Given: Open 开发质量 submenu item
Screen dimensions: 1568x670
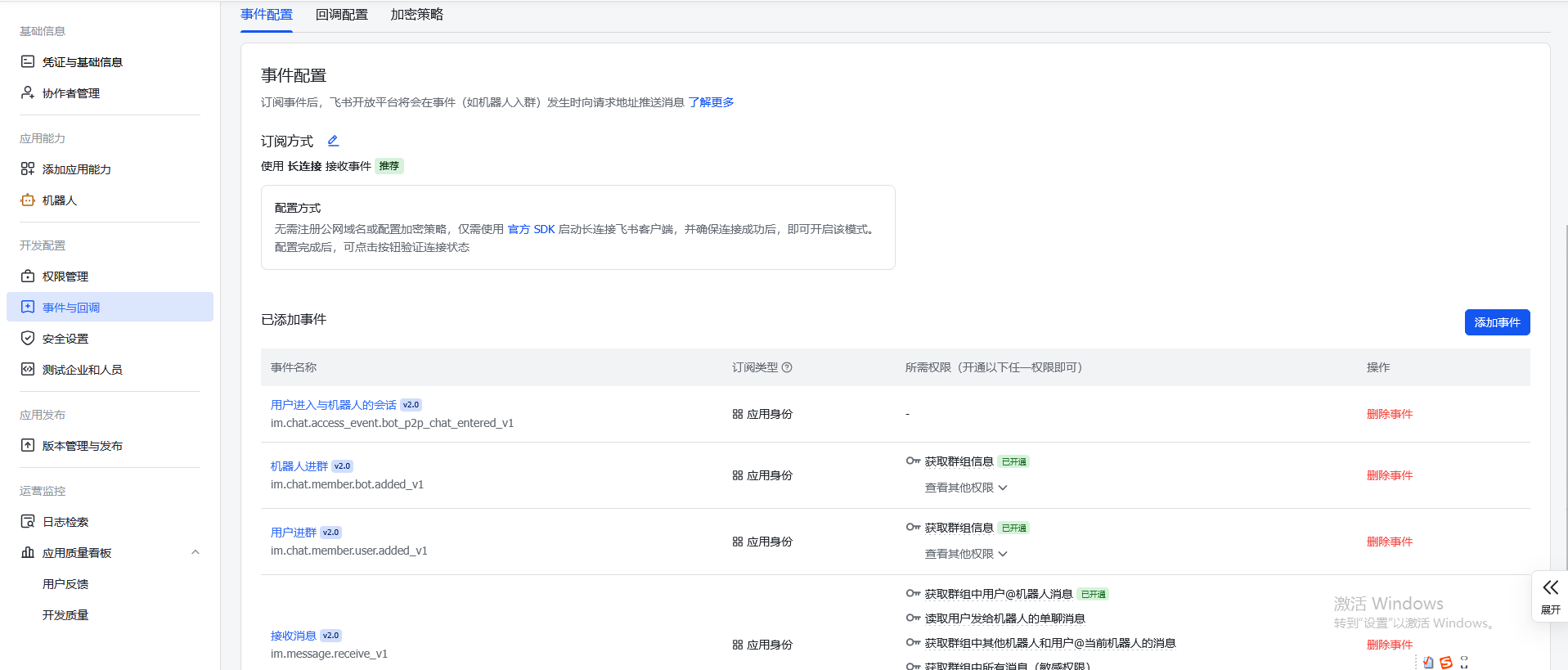Looking at the screenshot, I should click(65, 614).
